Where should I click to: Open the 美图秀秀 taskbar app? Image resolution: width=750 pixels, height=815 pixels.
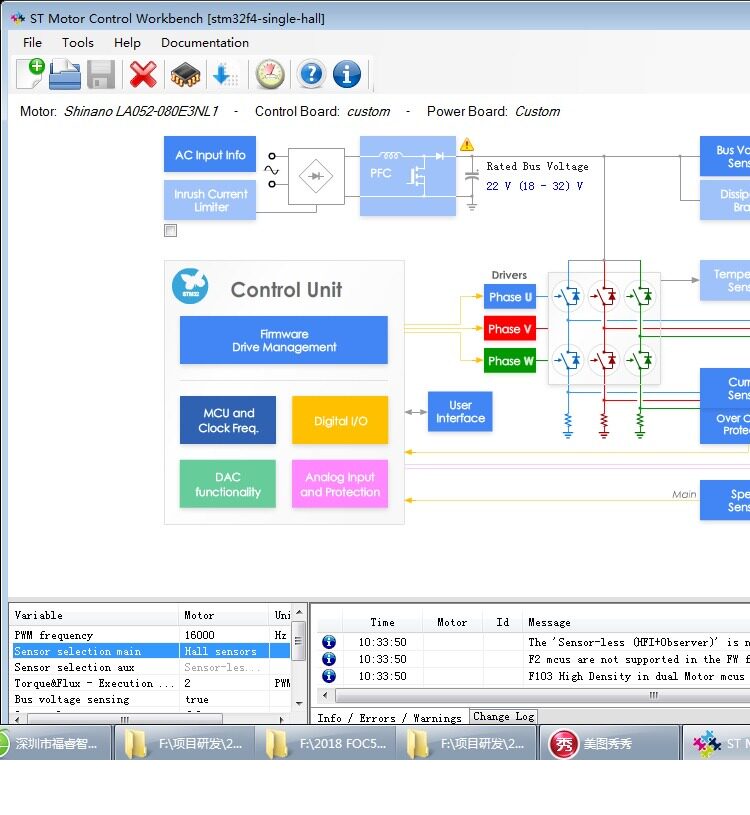(609, 744)
